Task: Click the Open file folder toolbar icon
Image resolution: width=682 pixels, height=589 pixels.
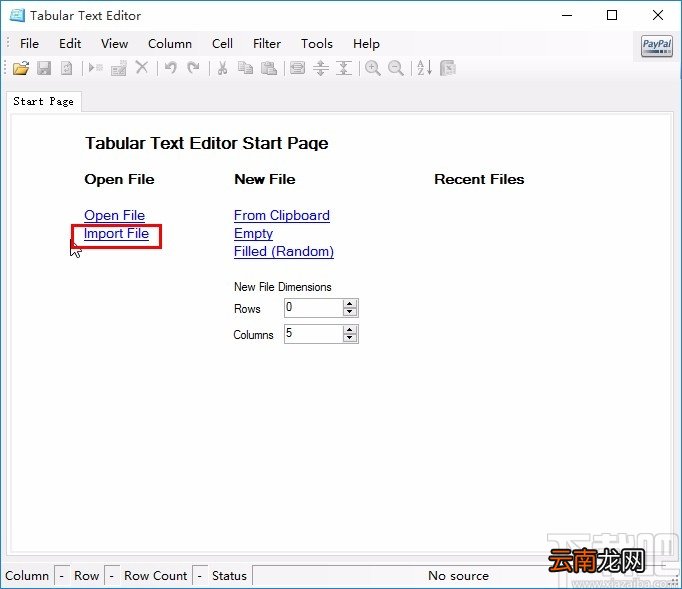Action: coord(21,68)
